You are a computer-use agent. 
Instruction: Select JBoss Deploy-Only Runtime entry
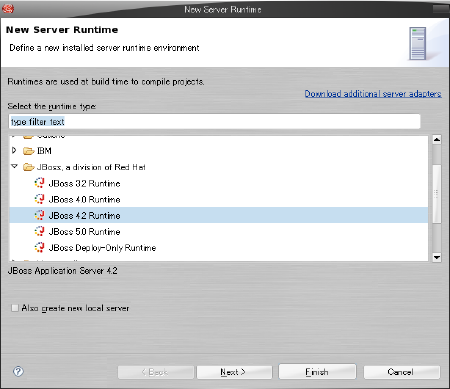pyautogui.click(x=102, y=248)
